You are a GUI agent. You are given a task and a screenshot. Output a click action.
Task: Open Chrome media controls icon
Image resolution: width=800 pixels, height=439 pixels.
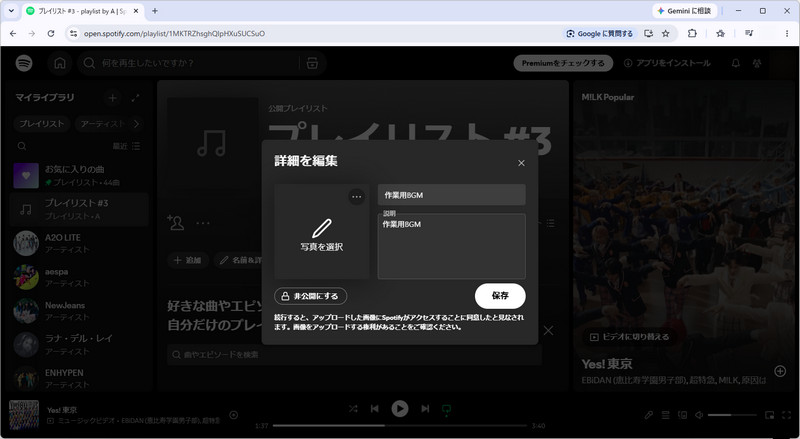pos(749,34)
